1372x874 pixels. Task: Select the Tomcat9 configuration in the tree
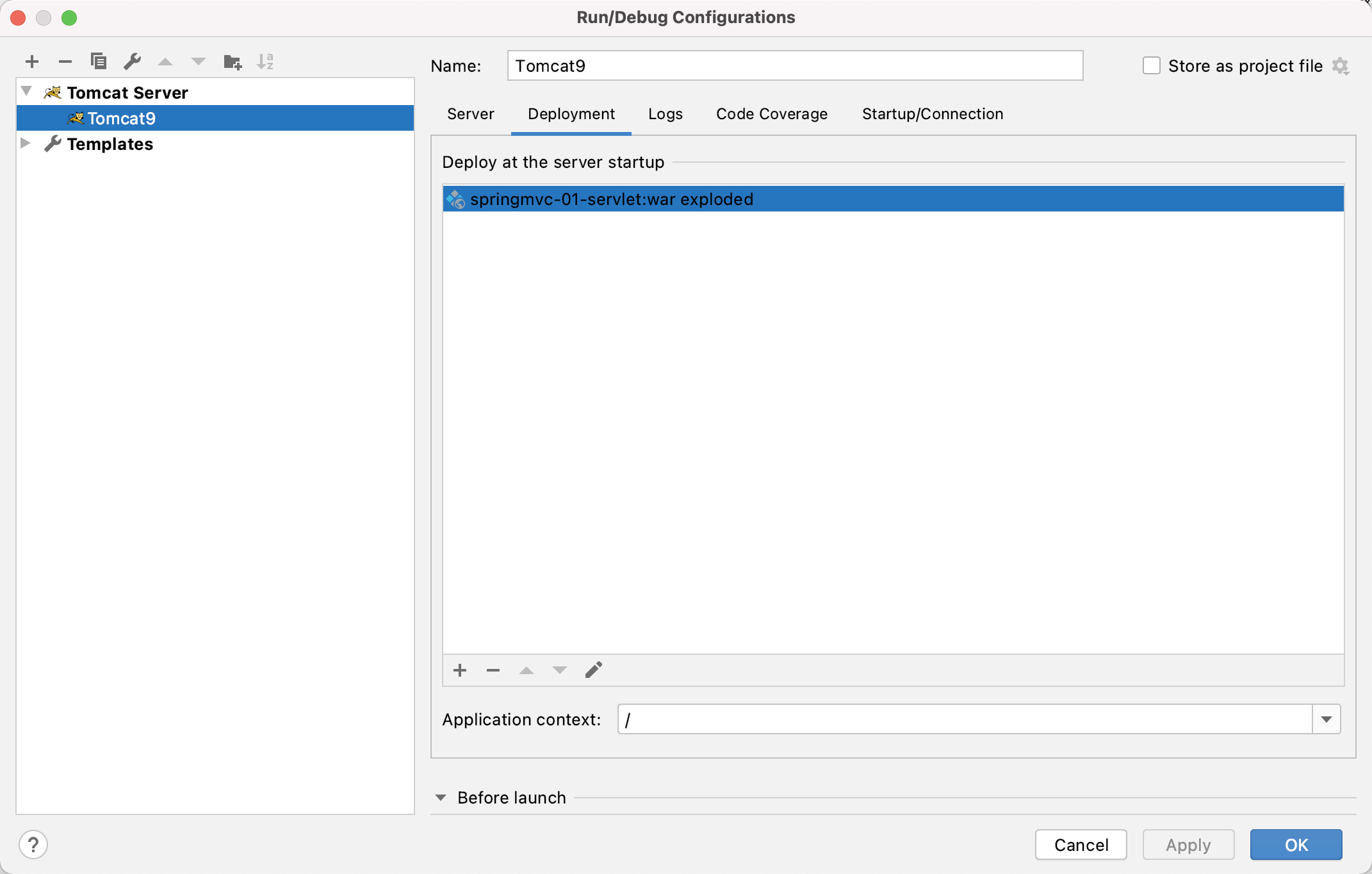[x=215, y=118]
